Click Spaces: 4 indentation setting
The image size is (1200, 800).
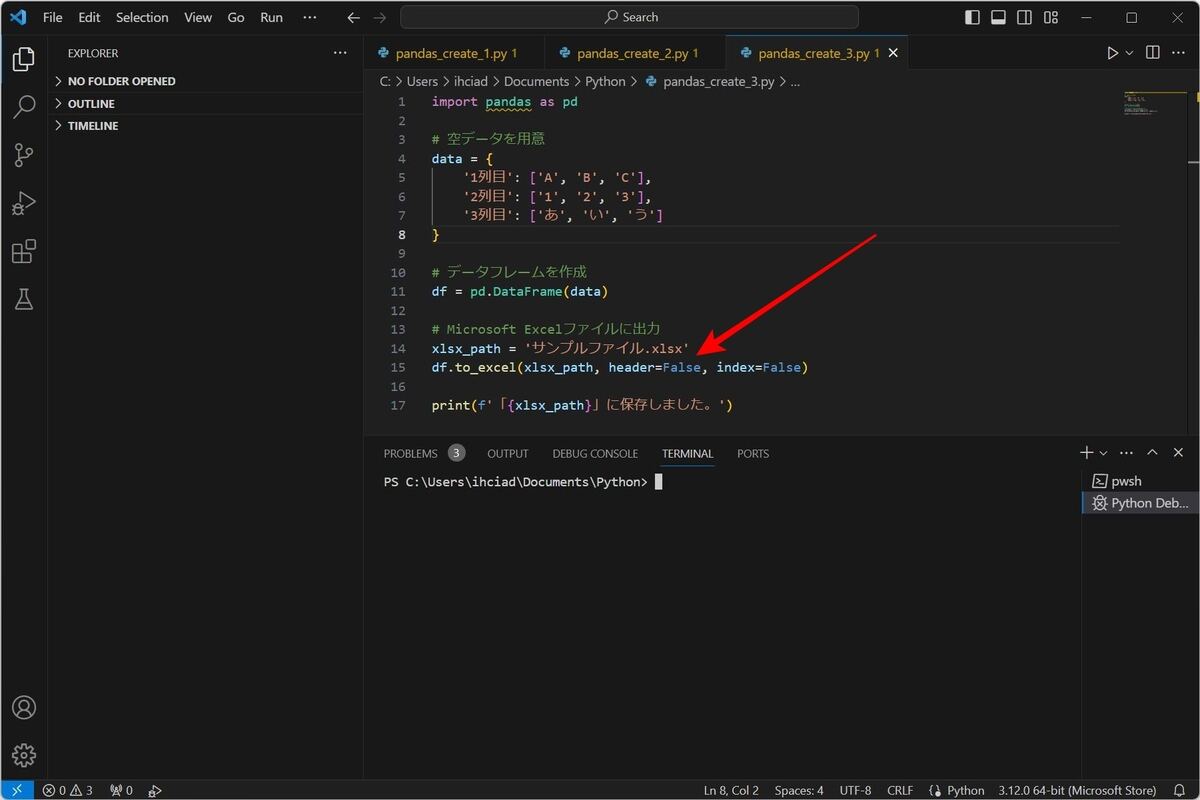(799, 790)
